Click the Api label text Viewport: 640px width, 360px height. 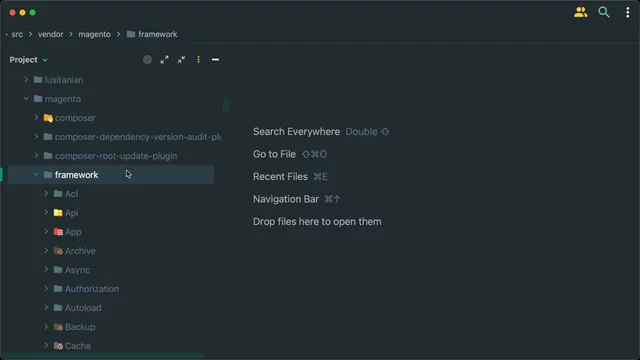coord(71,213)
